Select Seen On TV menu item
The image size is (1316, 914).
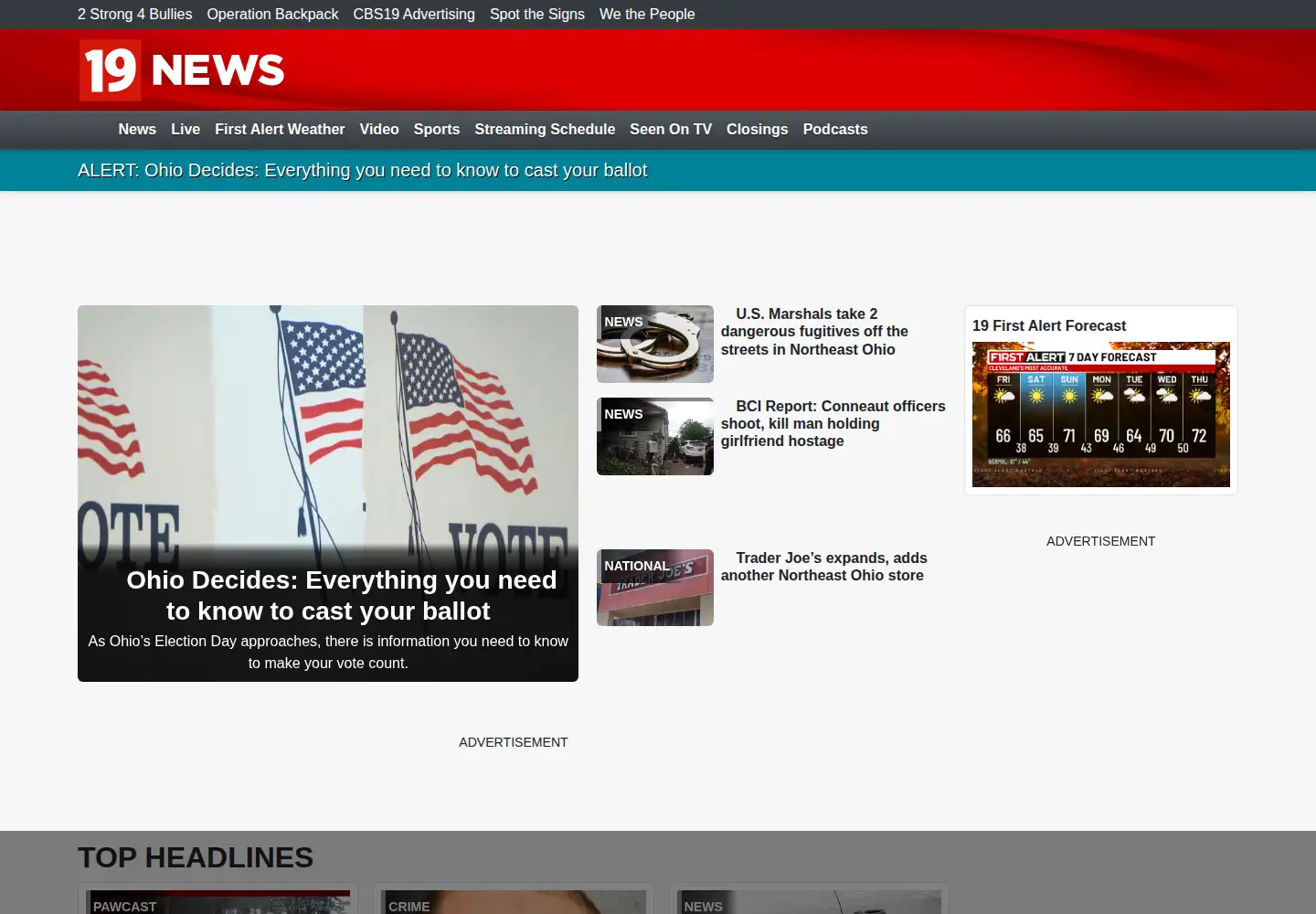point(671,130)
